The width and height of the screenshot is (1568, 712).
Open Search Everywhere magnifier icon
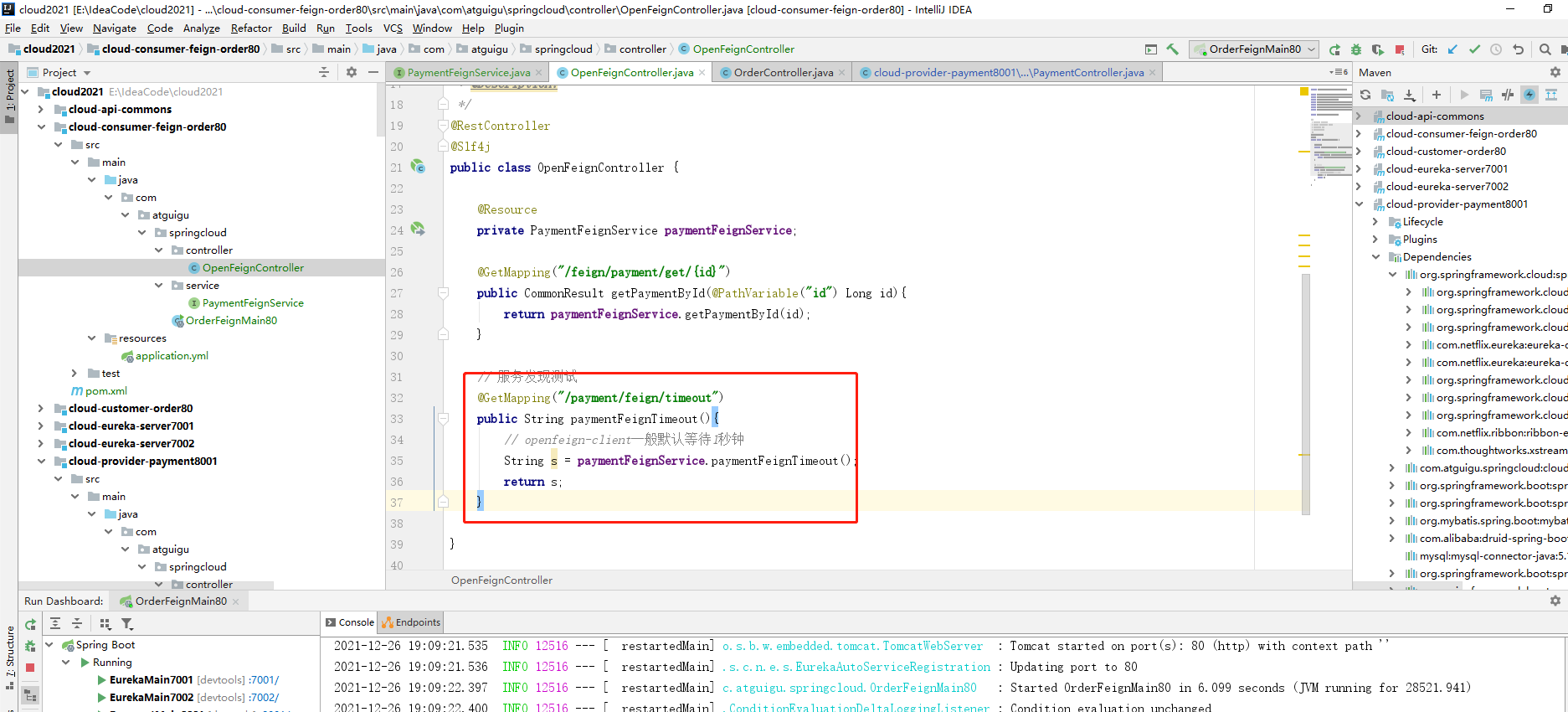[1545, 49]
